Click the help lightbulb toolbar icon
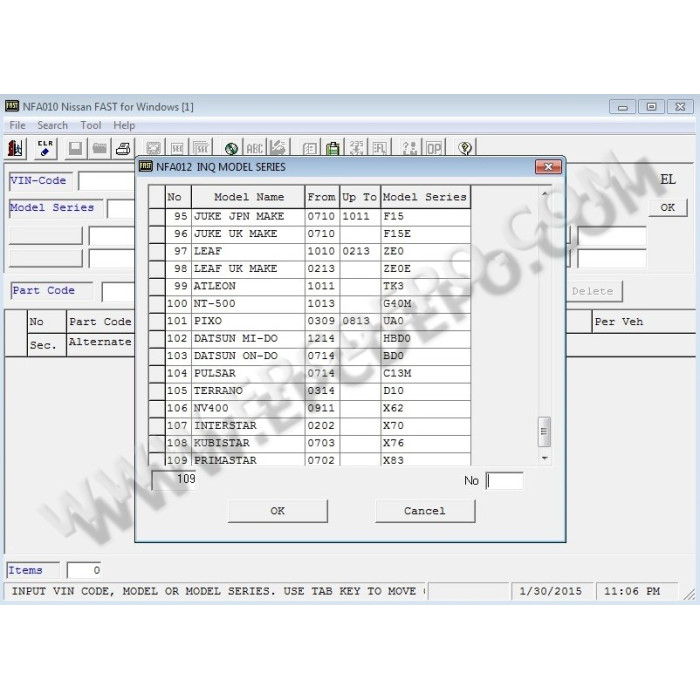Screen dimensions: 700x700 465,148
